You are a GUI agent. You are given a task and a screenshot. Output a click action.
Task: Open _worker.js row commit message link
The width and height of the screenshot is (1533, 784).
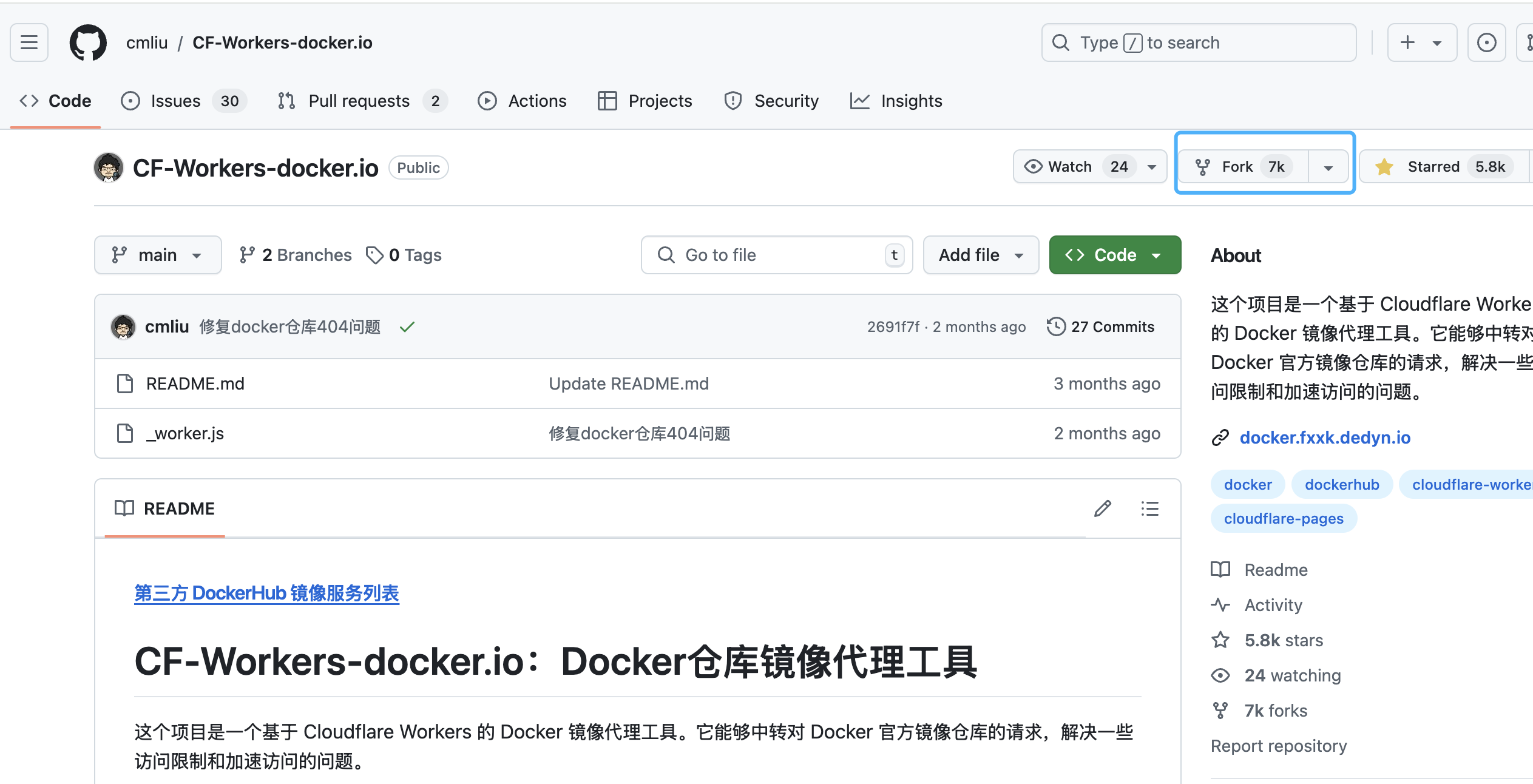click(x=640, y=433)
